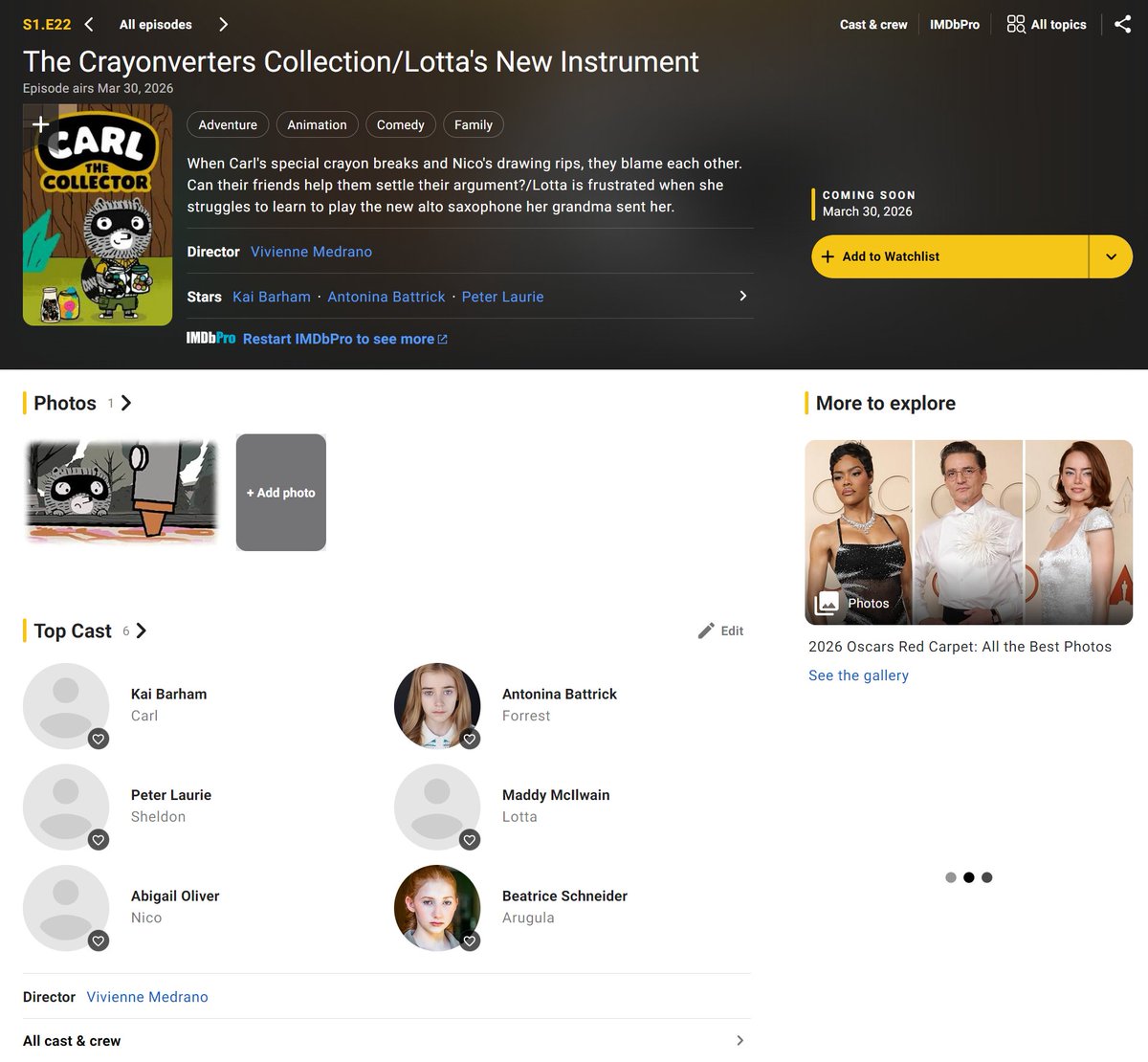Viewport: 1148px width, 1062px height.
Task: Expand Stars row chevron
Action: pos(743,296)
